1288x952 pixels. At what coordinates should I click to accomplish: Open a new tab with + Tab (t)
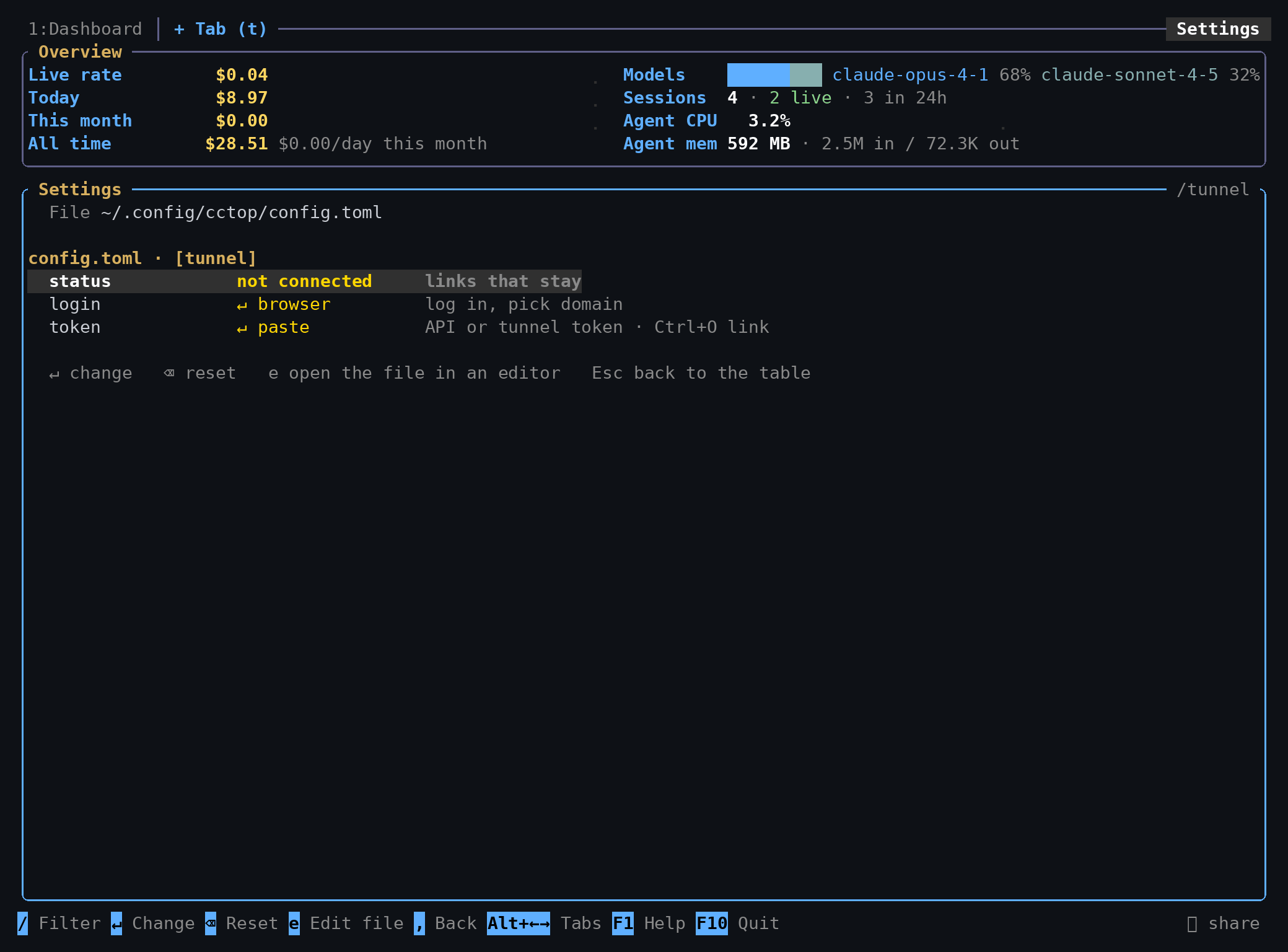click(221, 29)
